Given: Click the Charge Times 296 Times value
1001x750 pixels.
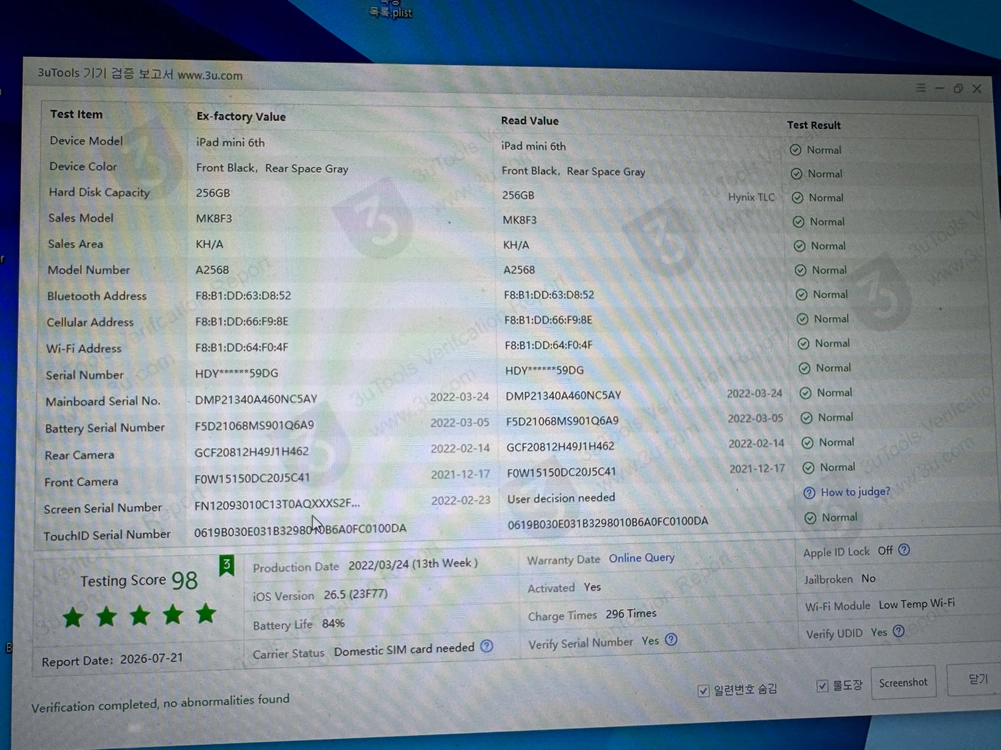Looking at the screenshot, I should pos(631,613).
